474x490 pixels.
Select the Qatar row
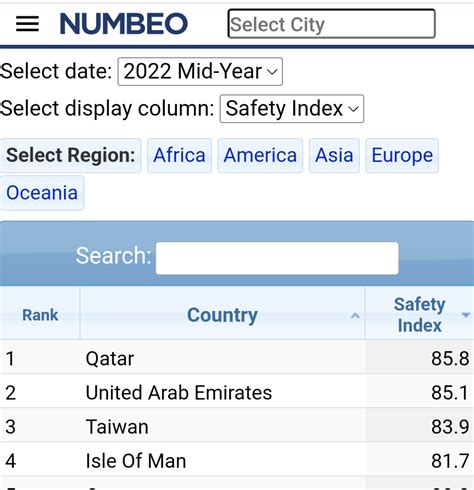pos(237,359)
